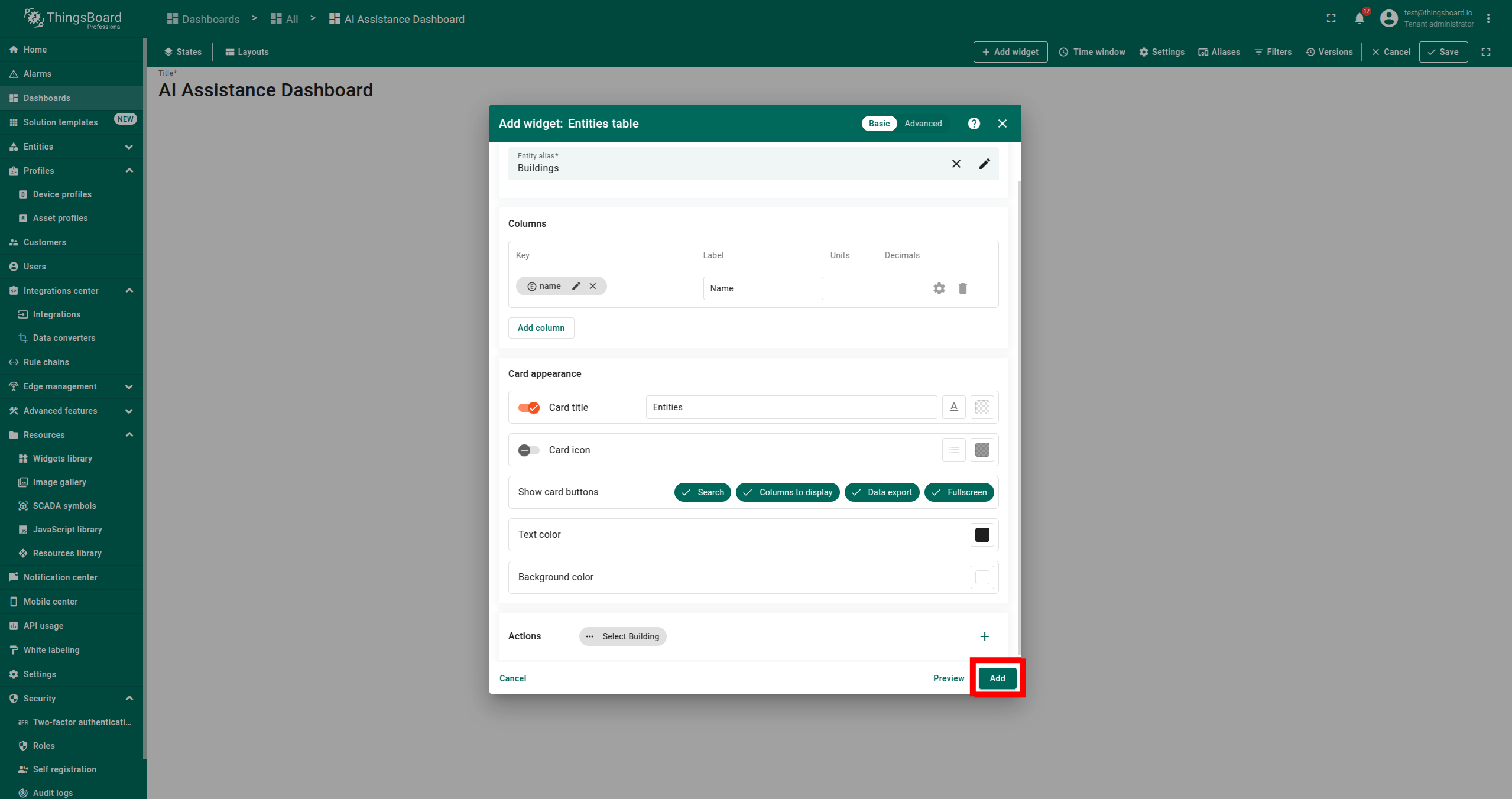Click the help question mark icon
Viewport: 1512px width, 799px height.
pos(974,124)
